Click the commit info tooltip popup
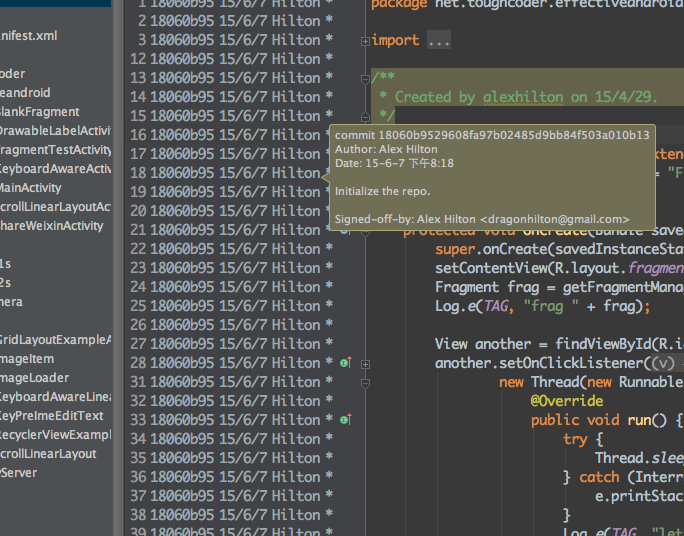This screenshot has width=684, height=536. 492,177
